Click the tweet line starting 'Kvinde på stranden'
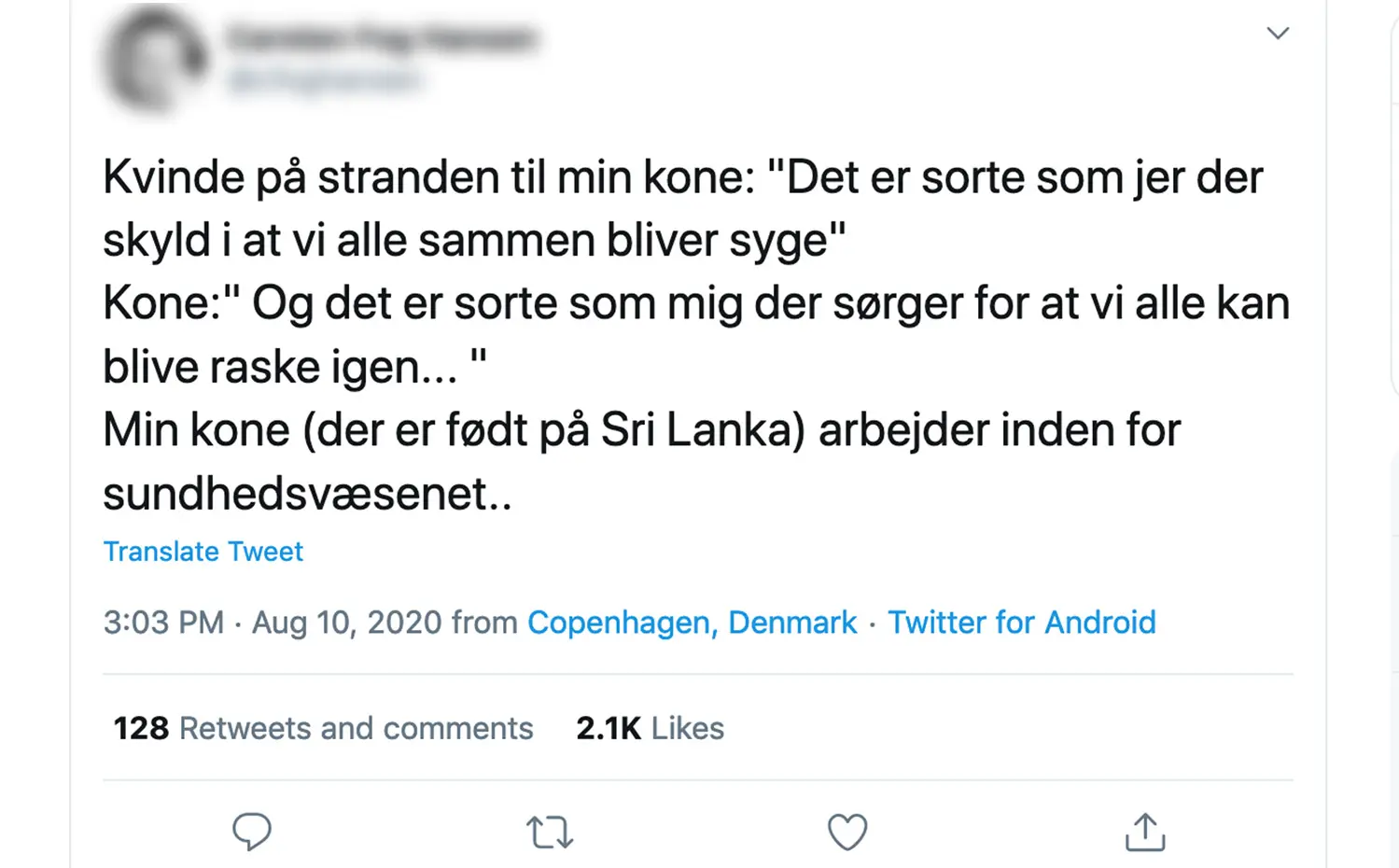Screen dimensions: 1399x868 (x=682, y=178)
